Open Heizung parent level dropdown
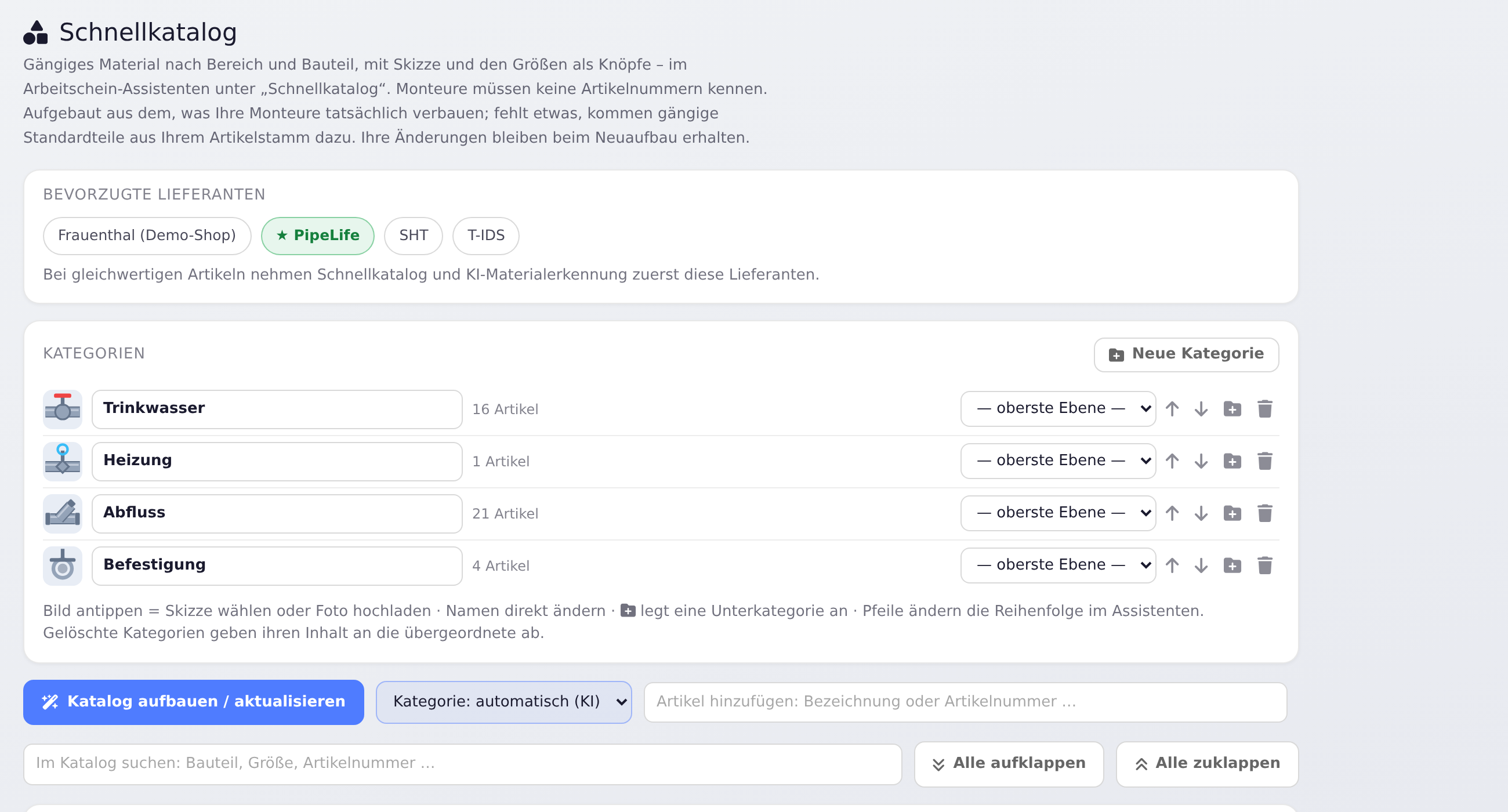Screen dimensions: 1508x812 1058,460
